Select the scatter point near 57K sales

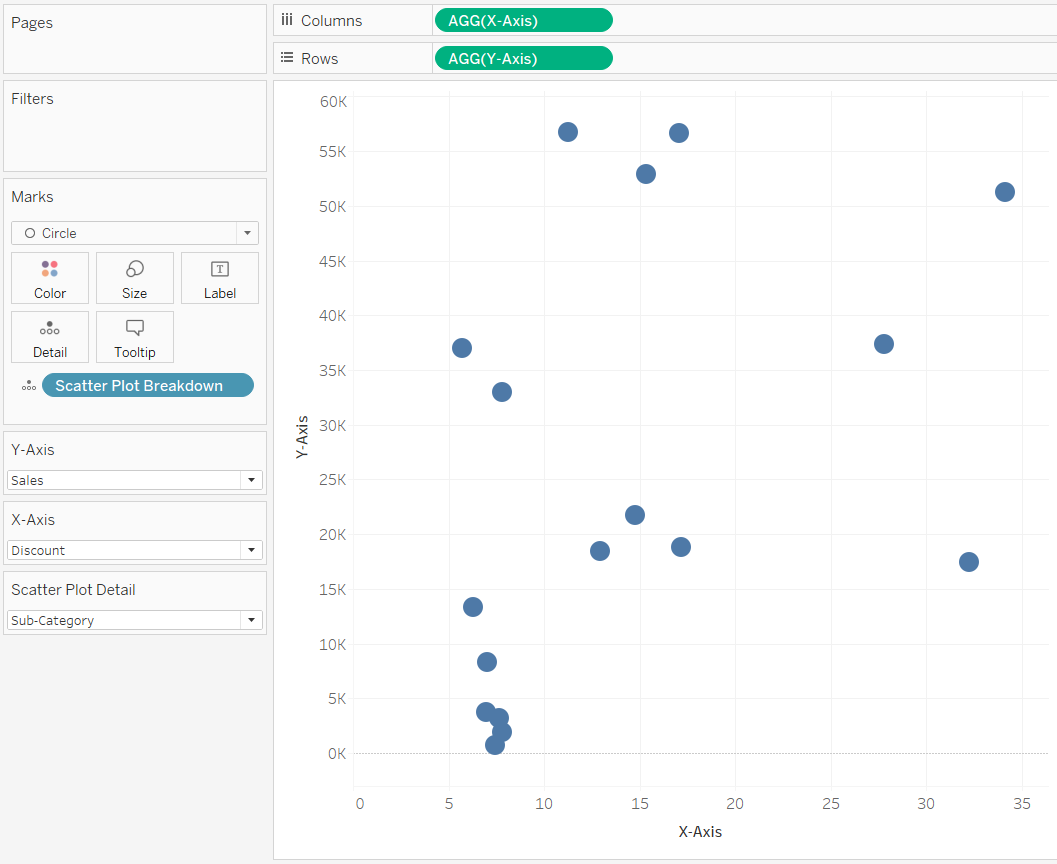tap(568, 131)
